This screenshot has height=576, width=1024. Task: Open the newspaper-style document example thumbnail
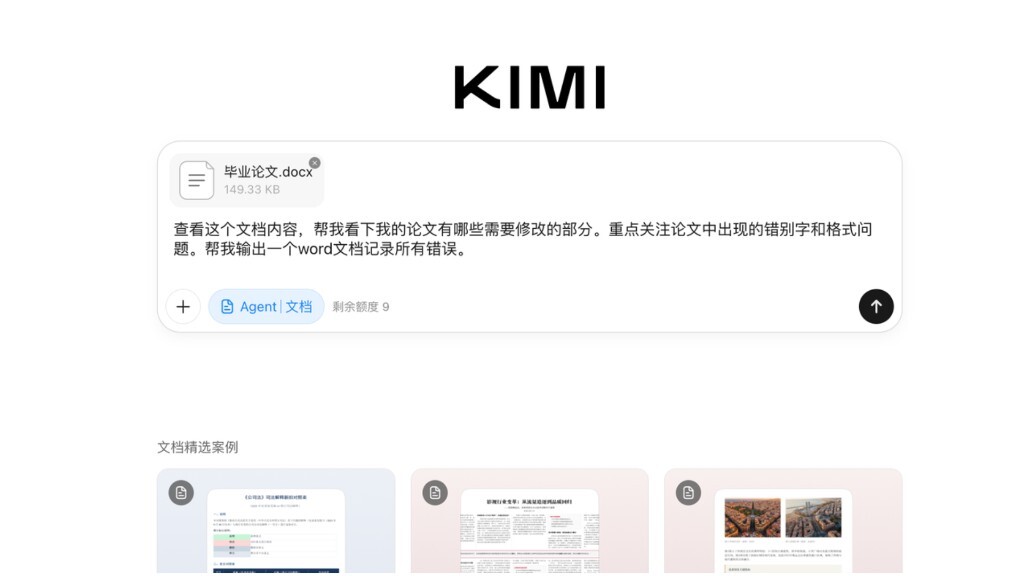coord(529,532)
